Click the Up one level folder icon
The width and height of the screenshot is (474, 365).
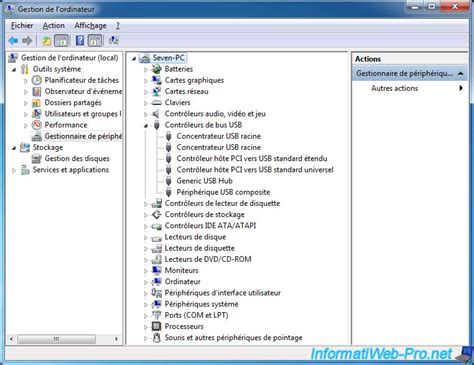pos(46,41)
